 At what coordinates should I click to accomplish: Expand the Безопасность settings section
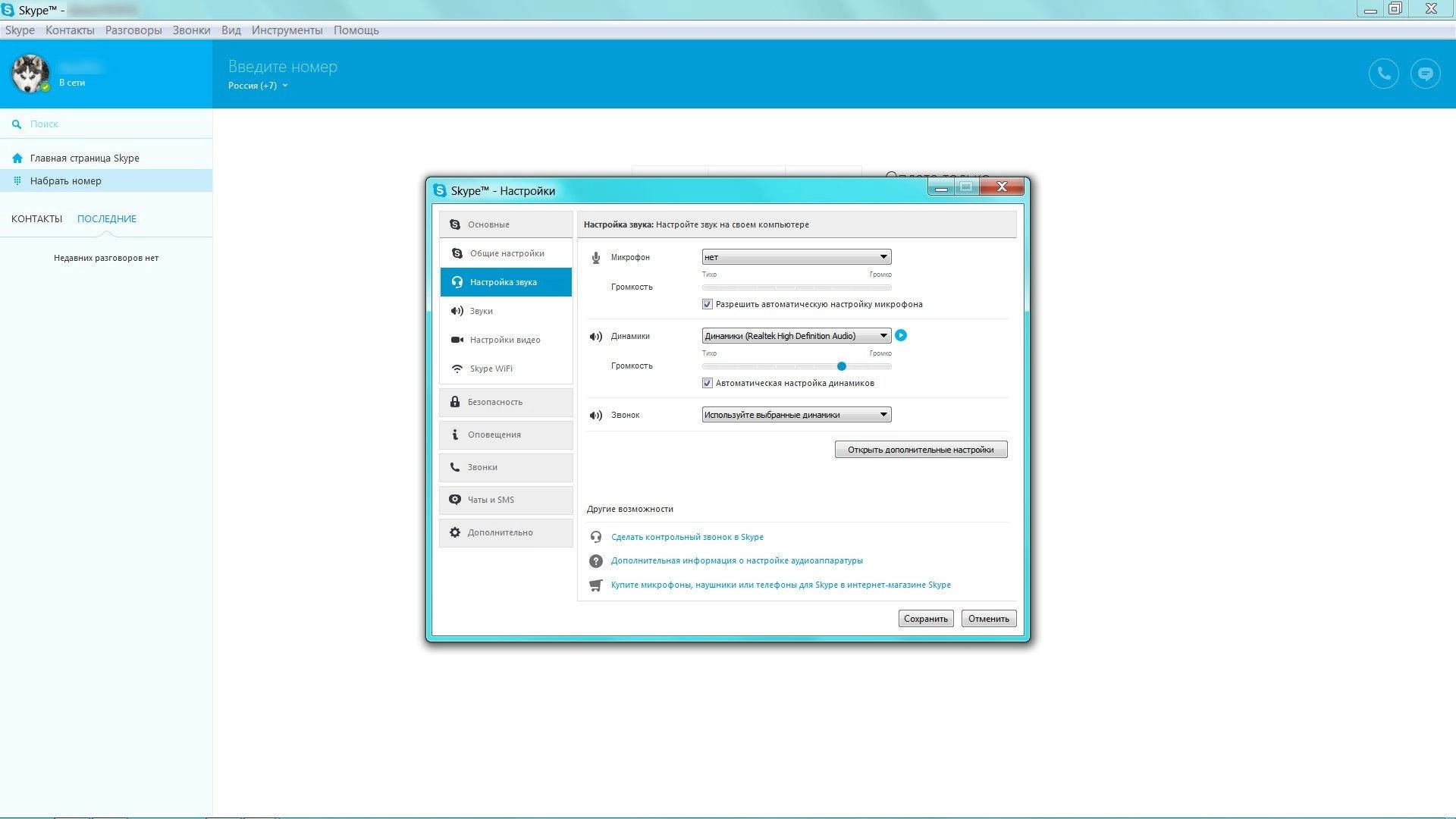[506, 402]
